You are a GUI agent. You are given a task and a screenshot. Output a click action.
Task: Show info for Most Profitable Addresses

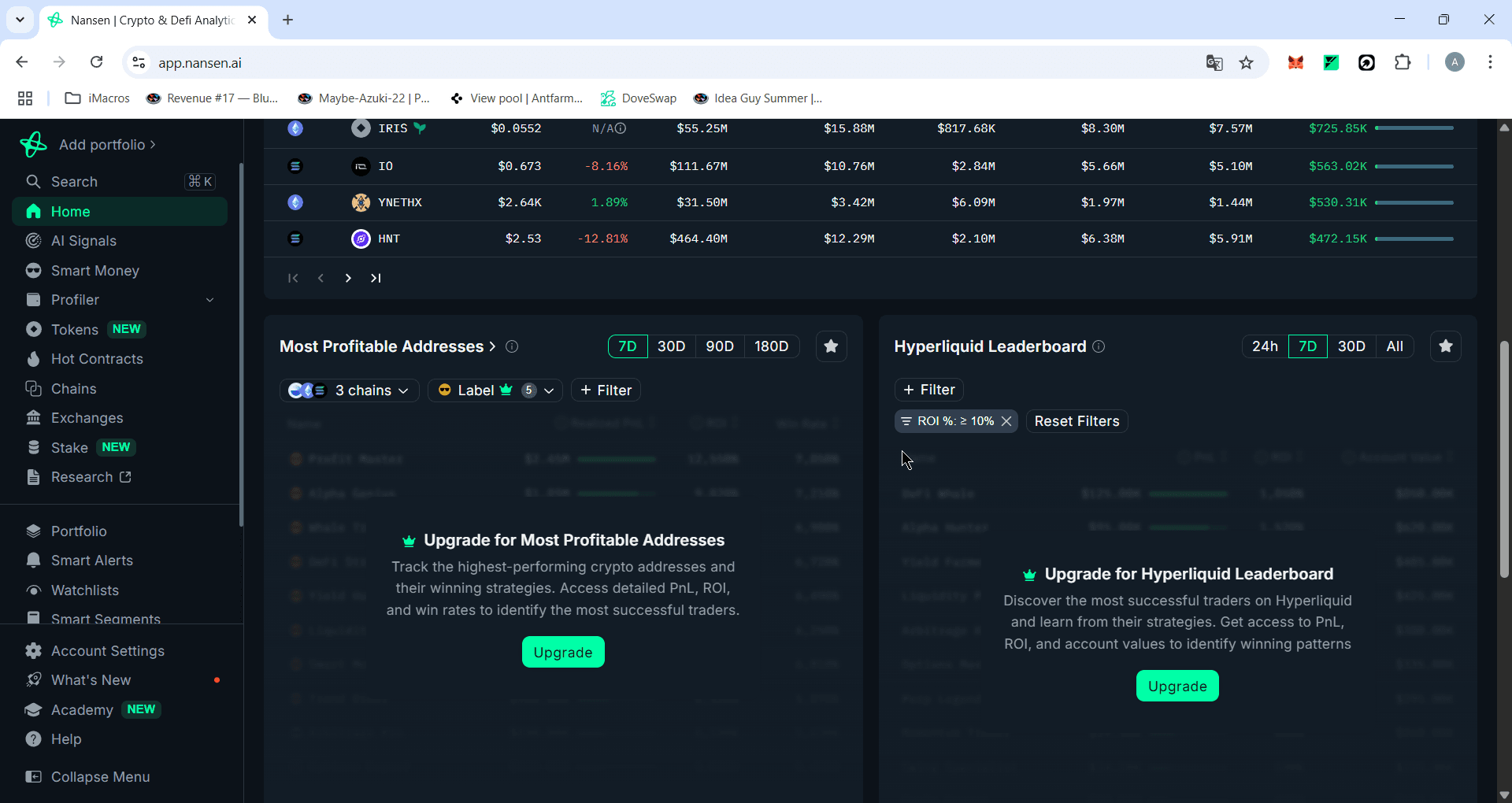[x=512, y=346]
